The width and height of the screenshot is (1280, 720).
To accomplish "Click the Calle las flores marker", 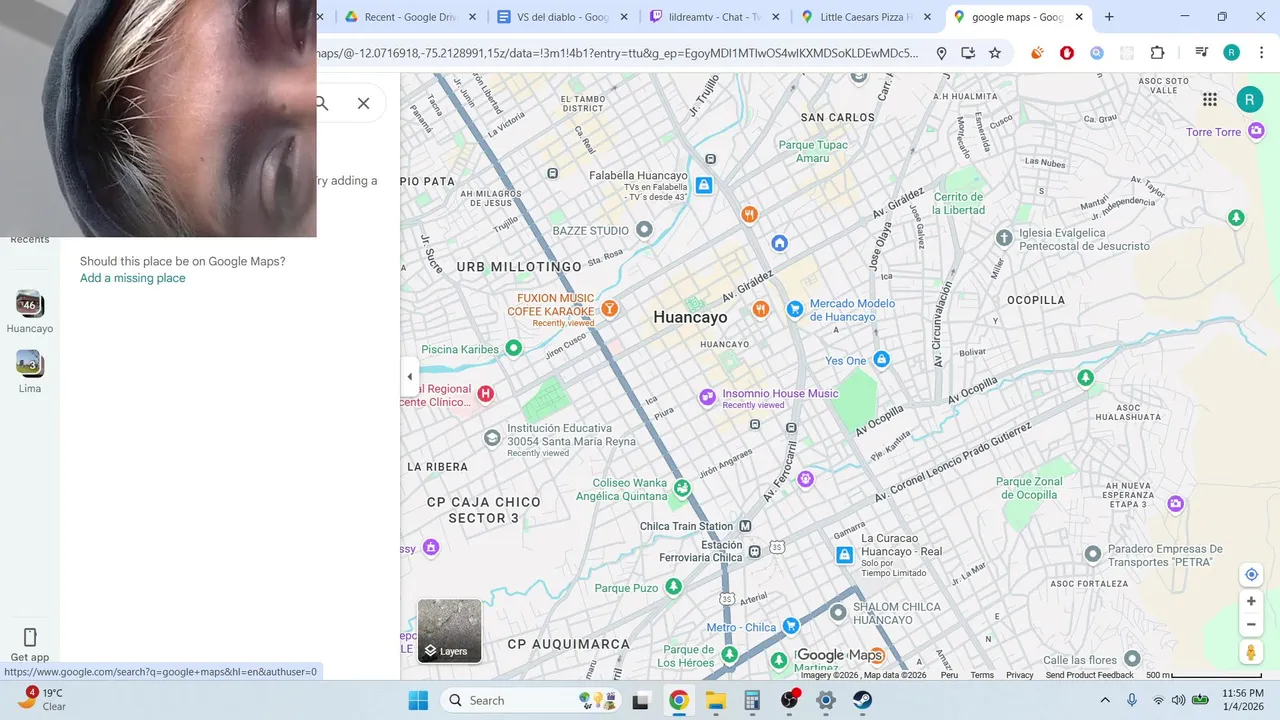I will click(x=1132, y=658).
